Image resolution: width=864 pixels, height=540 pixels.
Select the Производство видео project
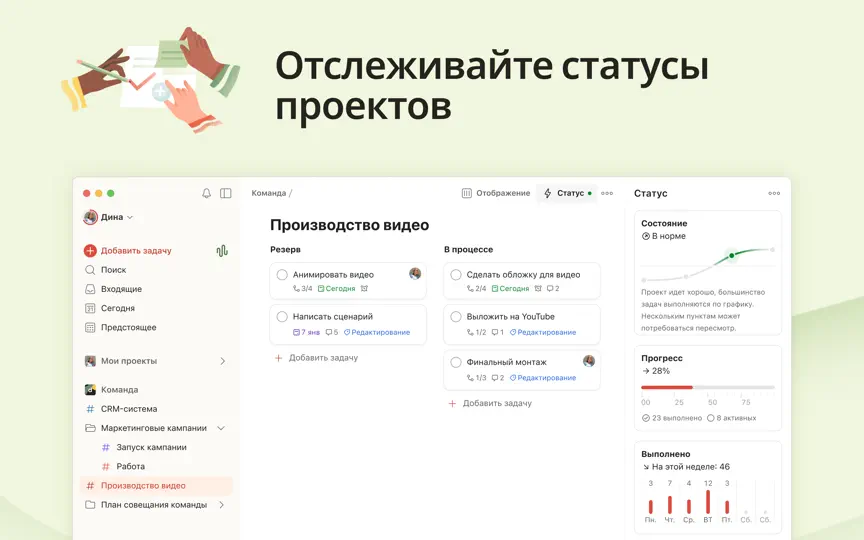click(x=157, y=485)
